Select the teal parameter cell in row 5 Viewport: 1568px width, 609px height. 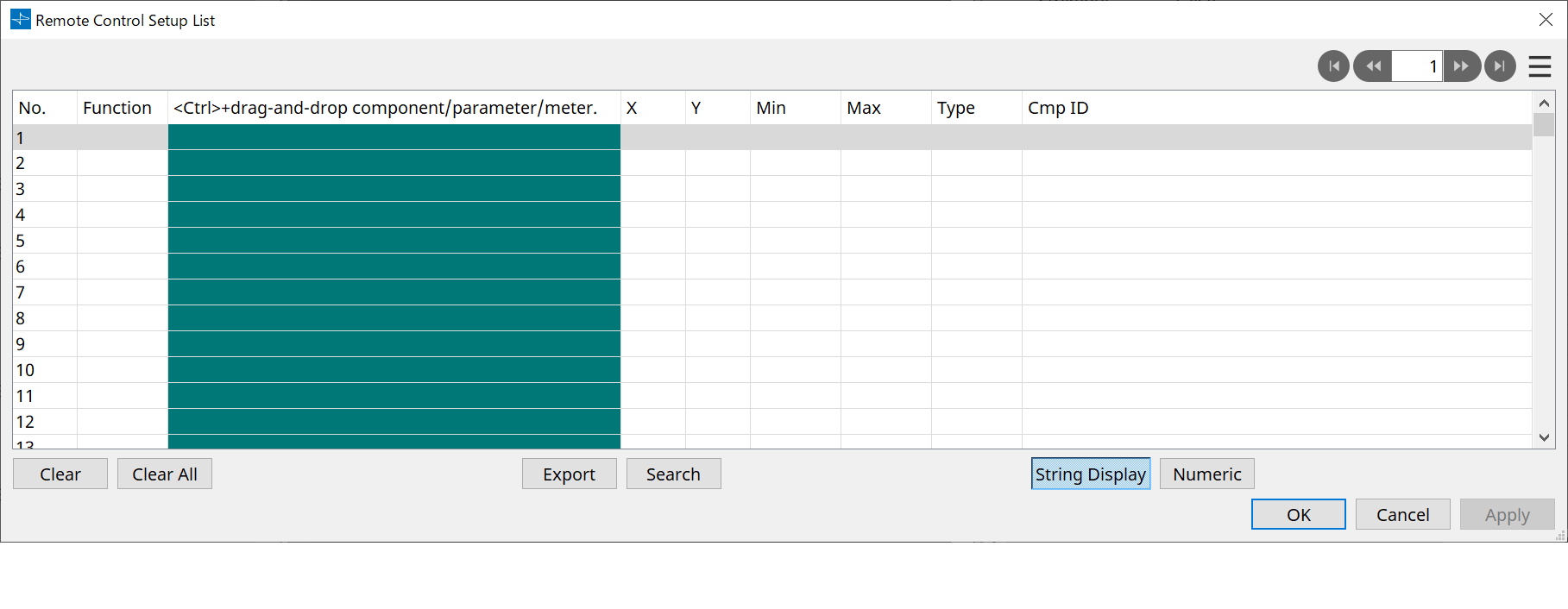point(394,241)
